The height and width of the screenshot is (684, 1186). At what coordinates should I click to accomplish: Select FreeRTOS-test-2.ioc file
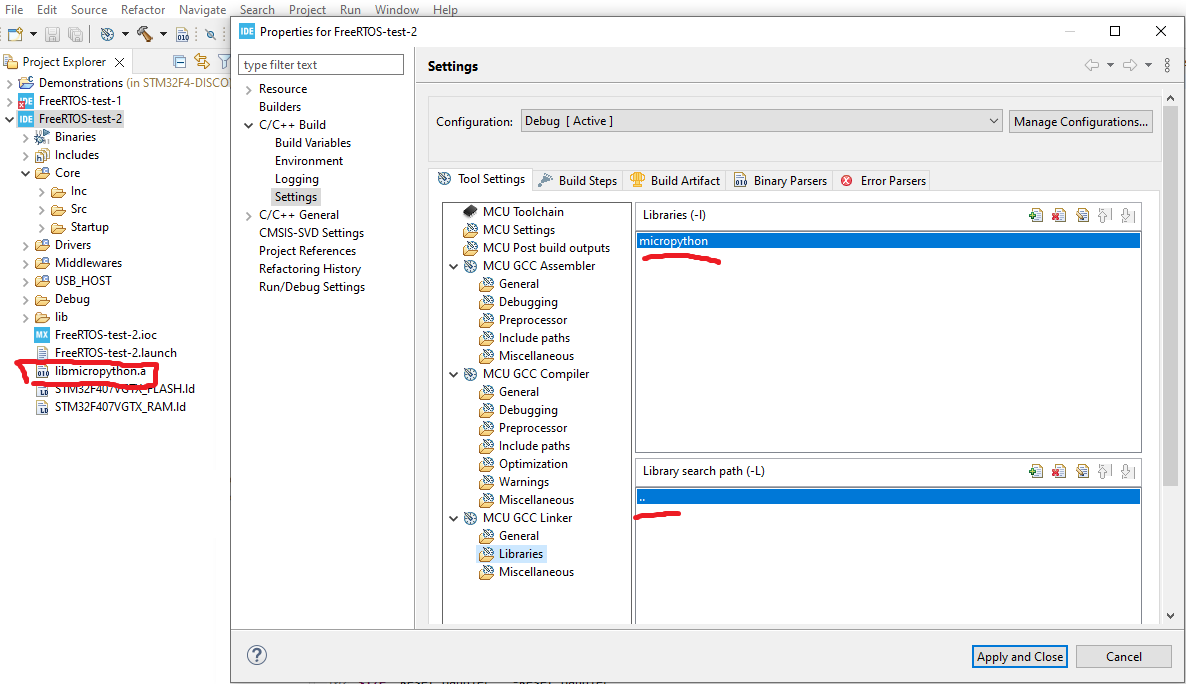pyautogui.click(x=105, y=334)
